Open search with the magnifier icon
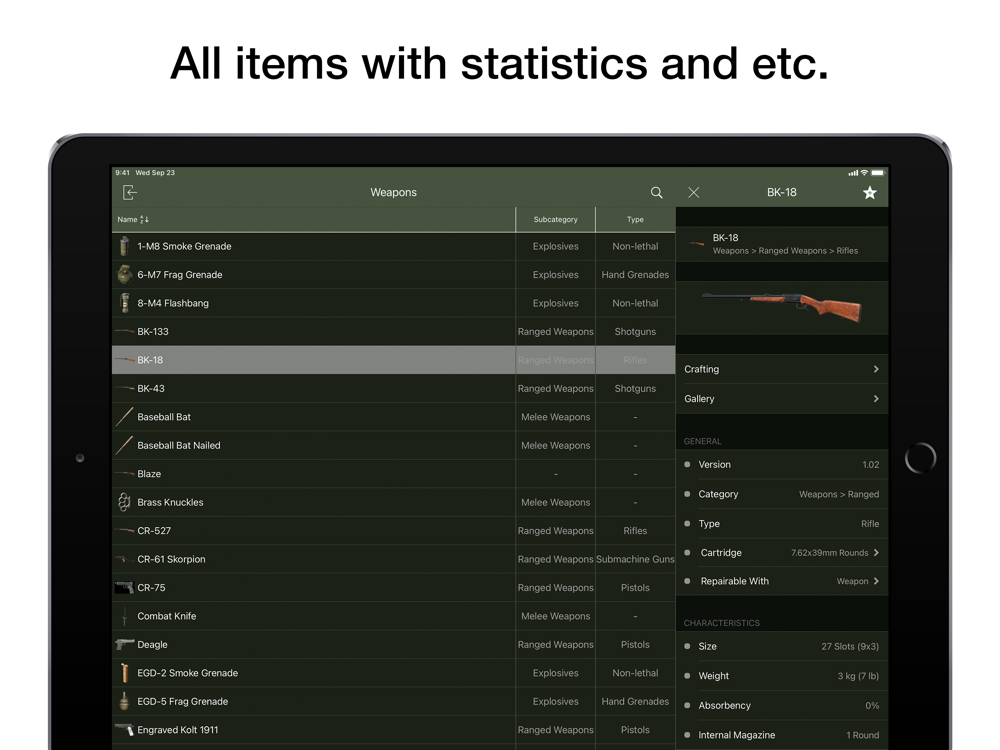 coord(656,192)
